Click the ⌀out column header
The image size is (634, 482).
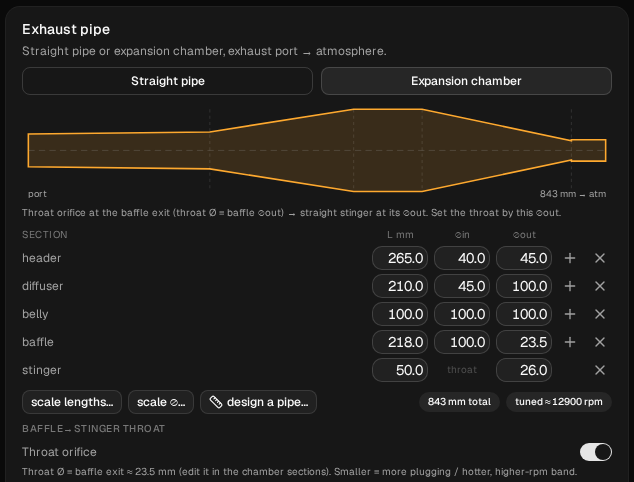524,235
